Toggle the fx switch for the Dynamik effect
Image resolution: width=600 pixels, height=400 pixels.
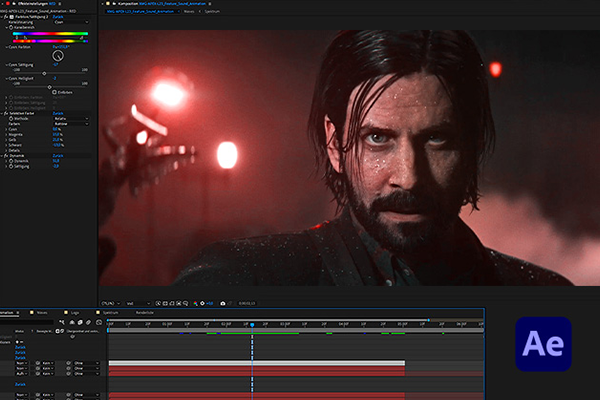(x=6, y=156)
